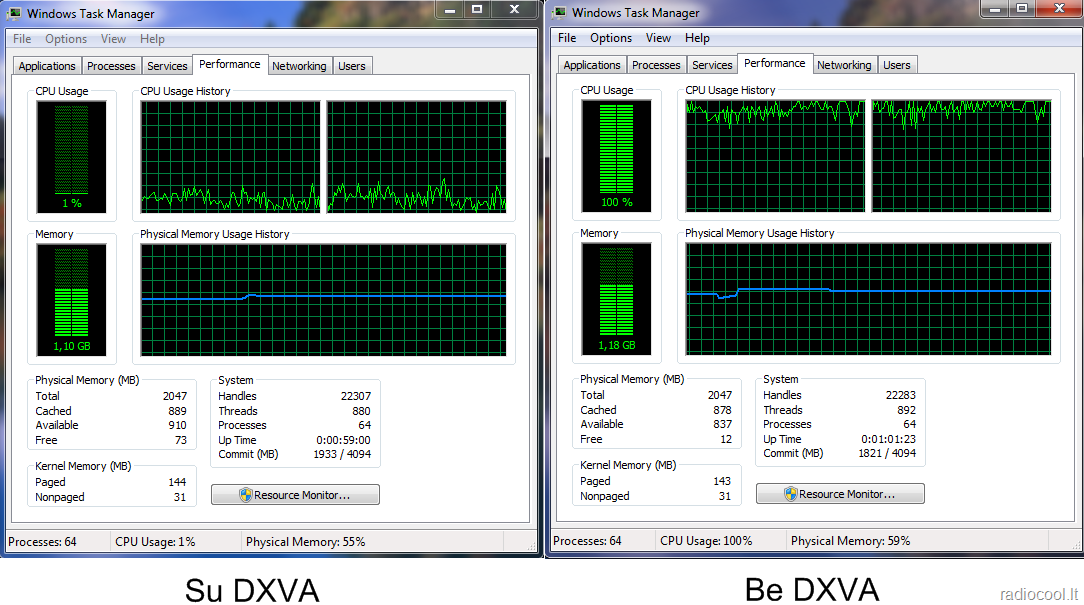The width and height of the screenshot is (1084, 605).
Task: Click Handles value 22283 in right window
Action: click(x=900, y=395)
